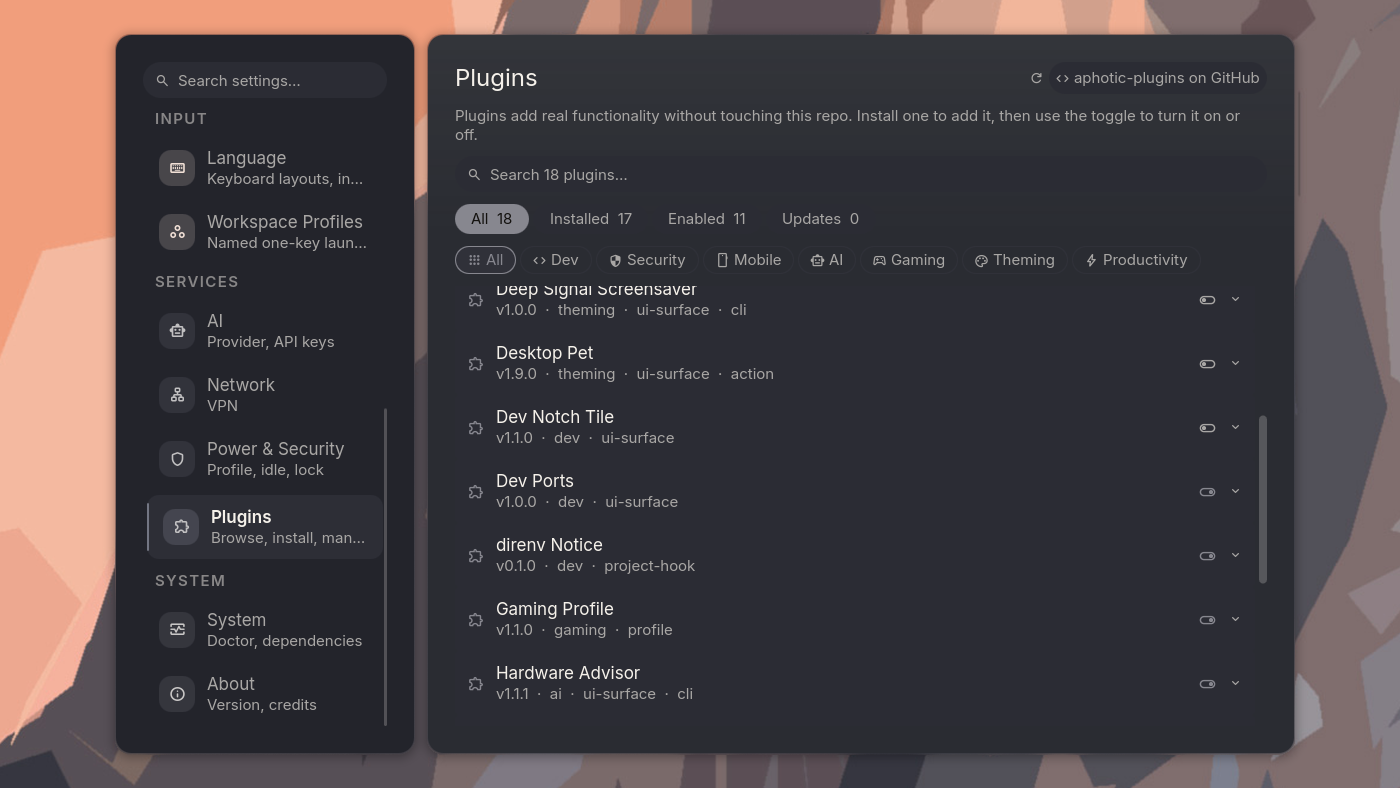Click the About info icon
The width and height of the screenshot is (1400, 788).
pos(177,694)
